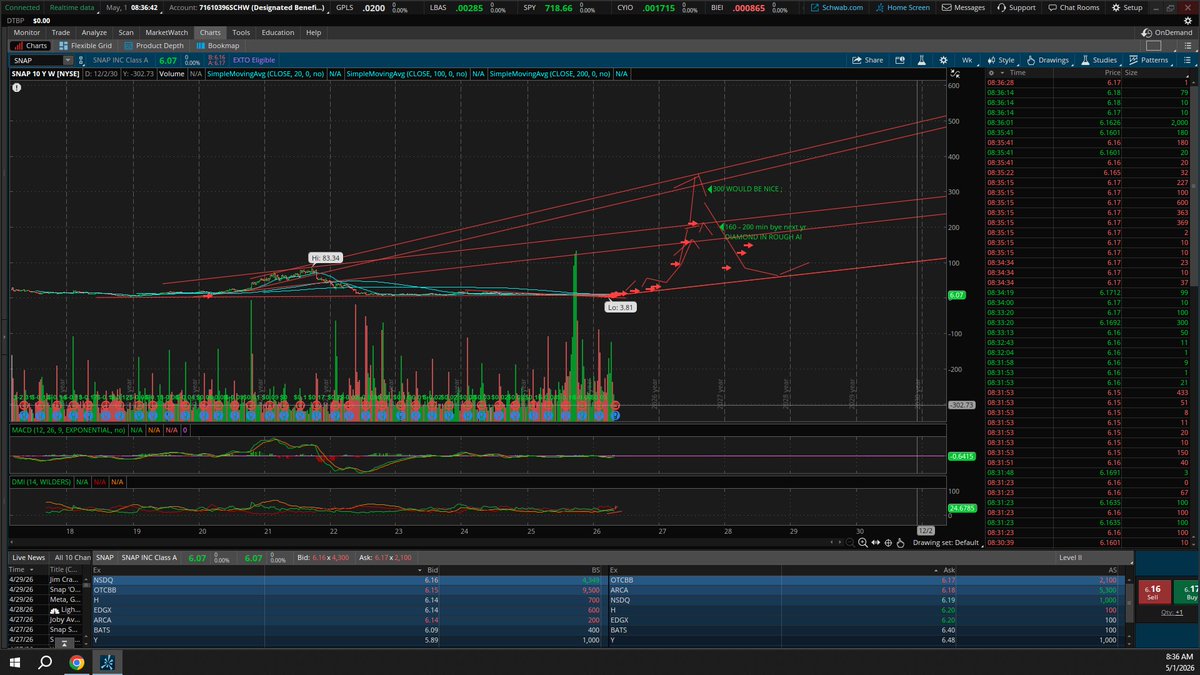The height and width of the screenshot is (675, 1200).
Task: Click the zoom in magnifier on chart
Action: (864, 542)
